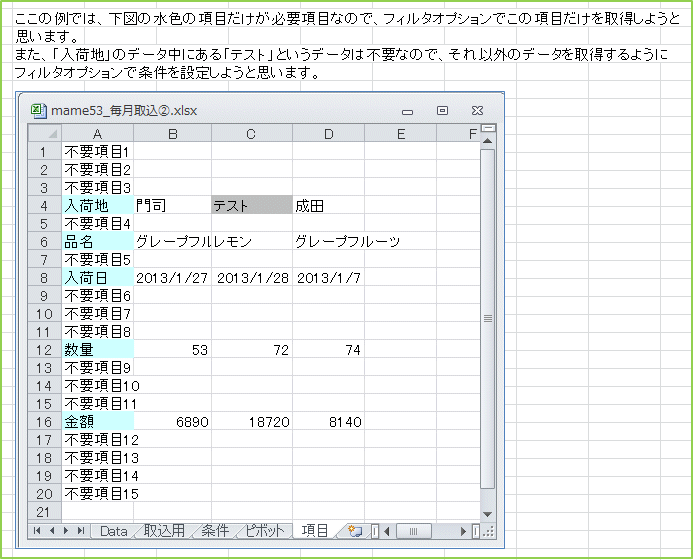Restore the mame53 workbook window
The height and width of the screenshot is (560, 693).
click(x=442, y=110)
